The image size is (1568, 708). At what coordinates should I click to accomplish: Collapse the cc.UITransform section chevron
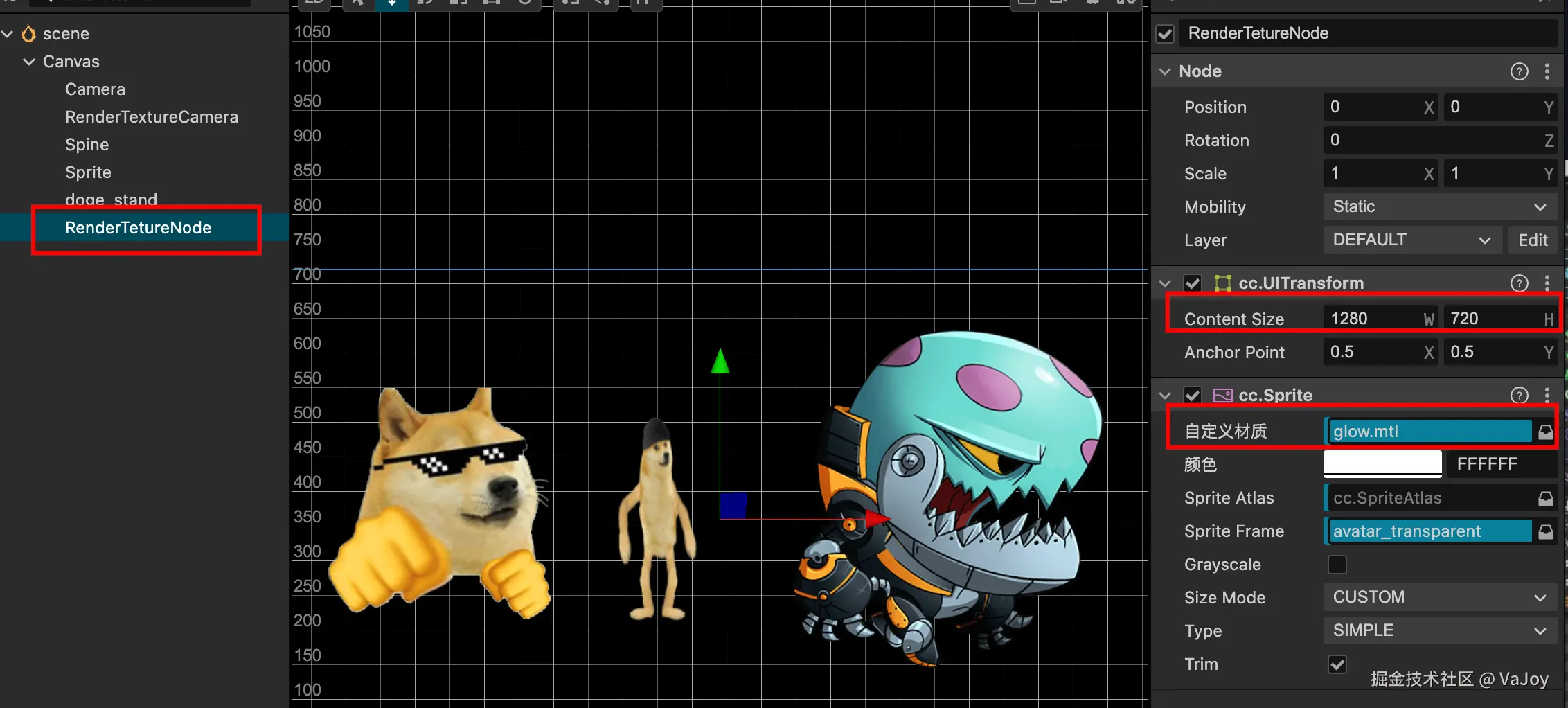point(1164,283)
